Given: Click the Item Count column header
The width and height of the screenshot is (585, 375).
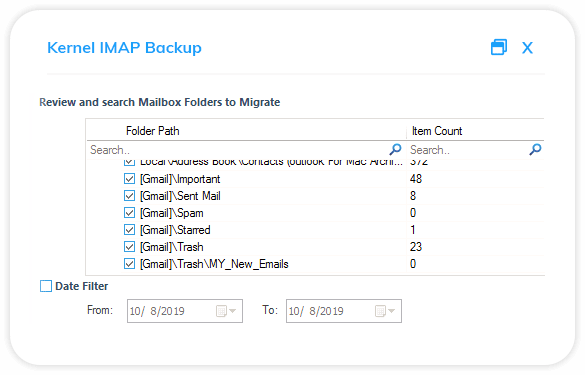Looking at the screenshot, I should point(437,131).
